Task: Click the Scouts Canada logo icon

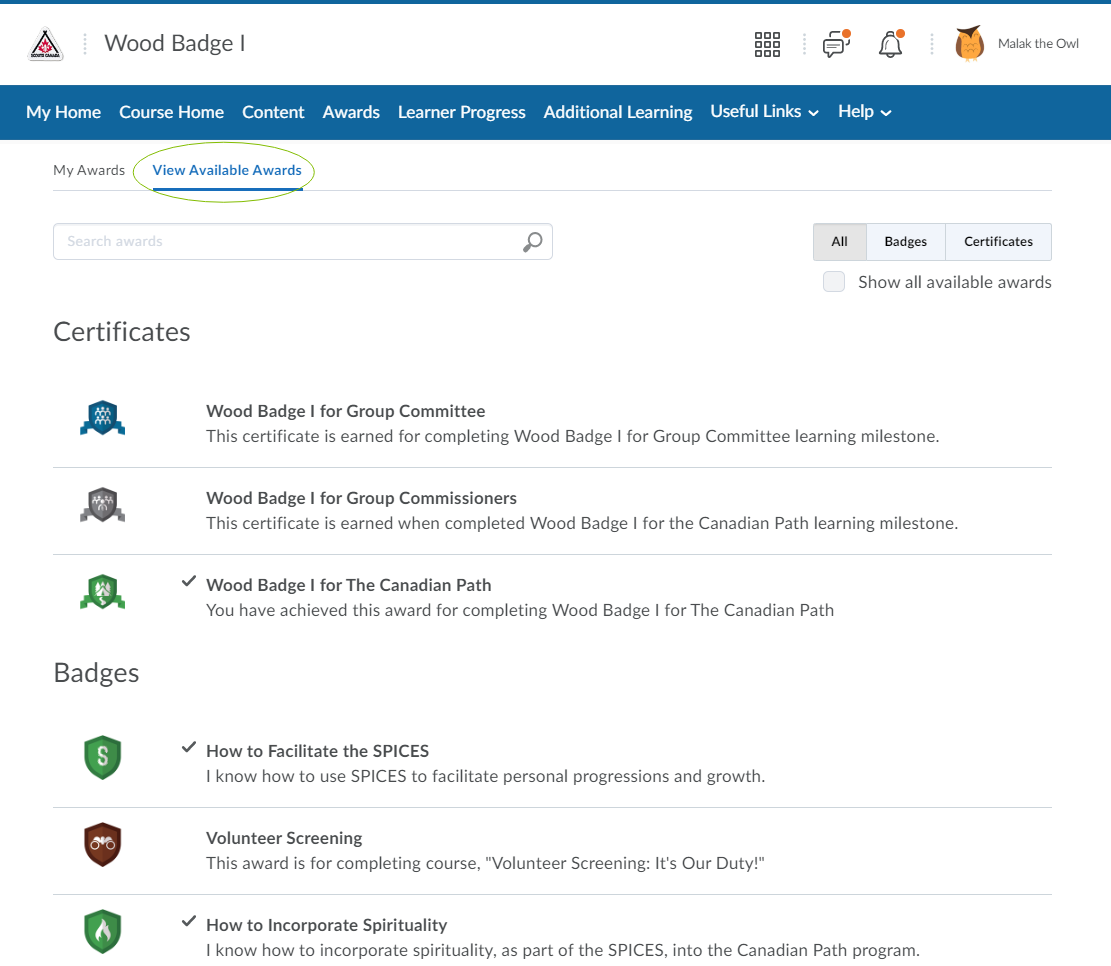Action: coord(45,44)
